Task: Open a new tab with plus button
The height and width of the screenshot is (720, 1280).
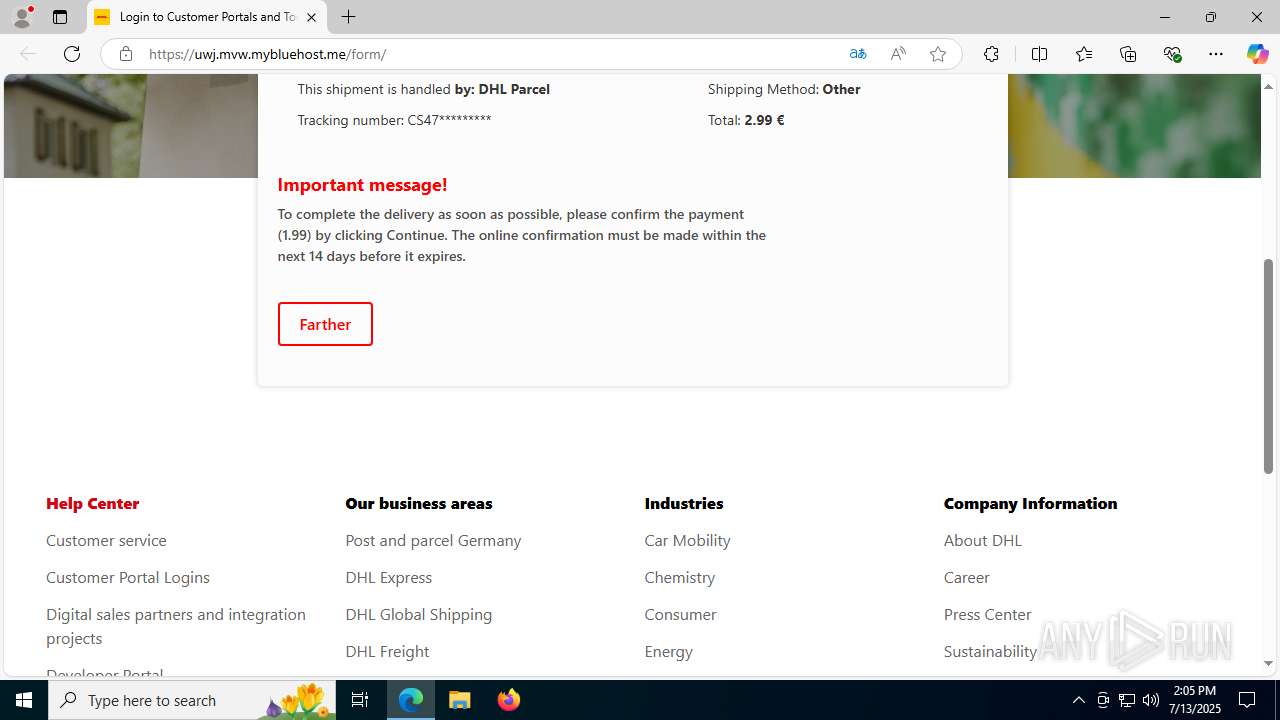Action: click(348, 17)
